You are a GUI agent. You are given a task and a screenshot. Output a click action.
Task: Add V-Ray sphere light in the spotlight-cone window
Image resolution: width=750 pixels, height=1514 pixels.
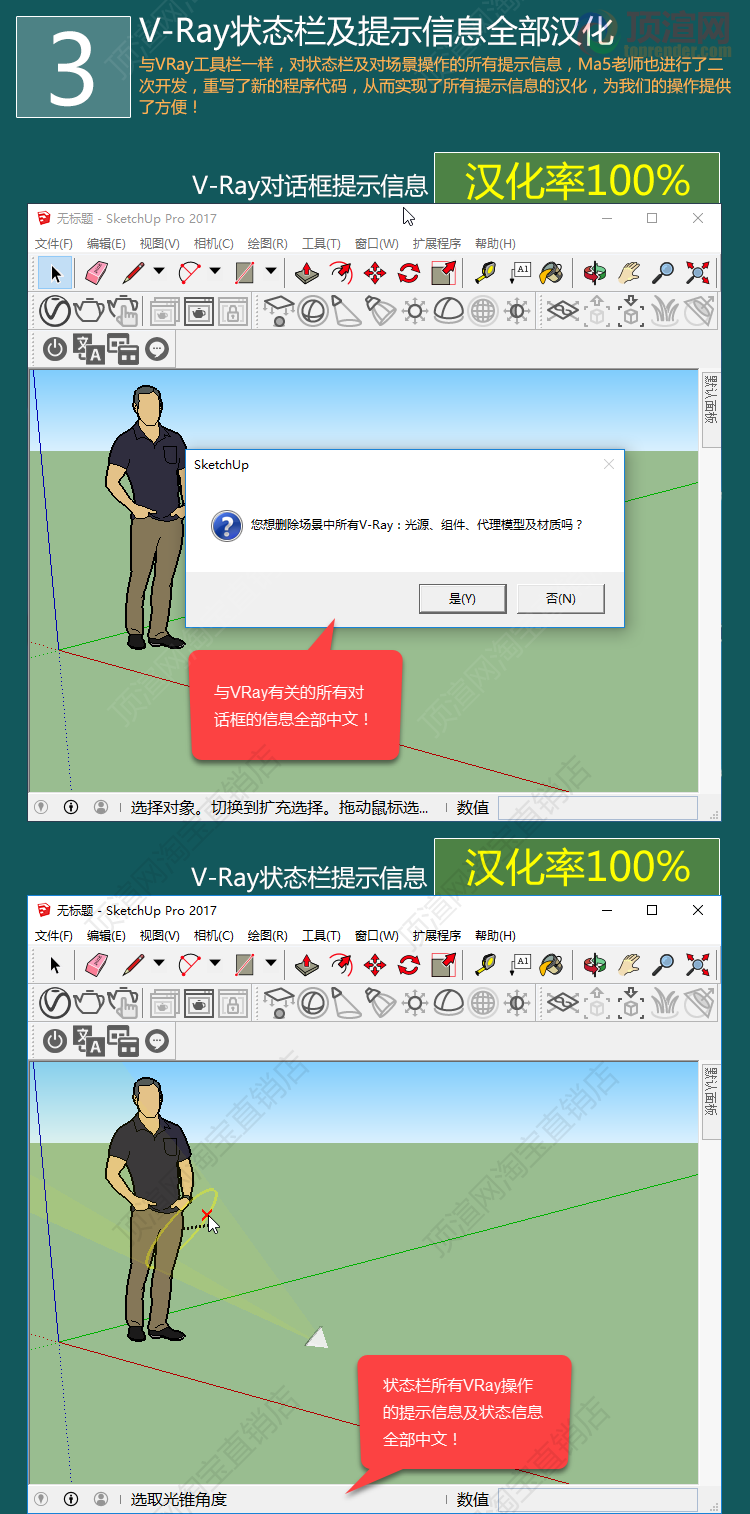pos(313,1003)
